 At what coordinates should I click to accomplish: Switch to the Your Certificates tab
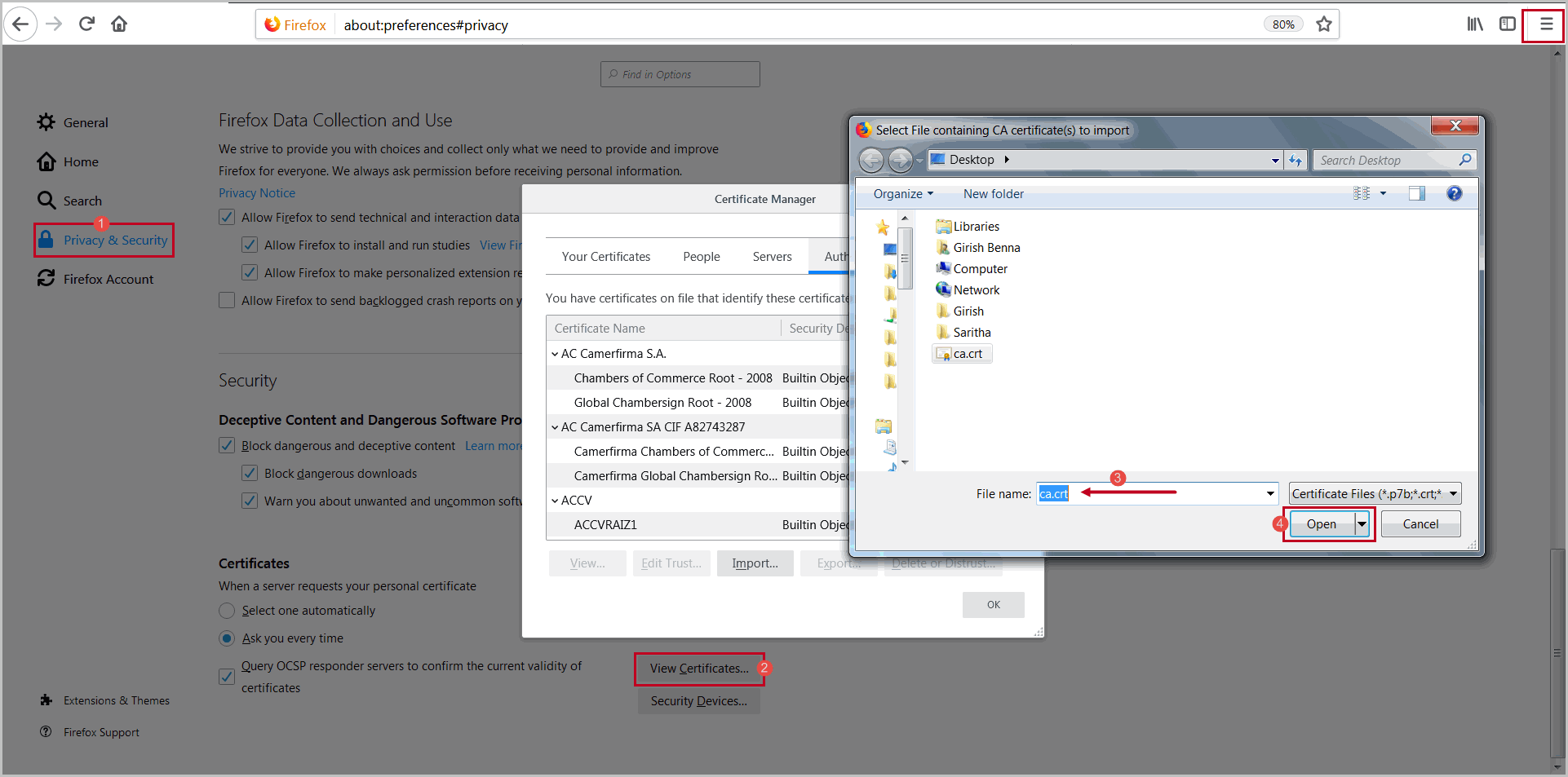(x=605, y=257)
